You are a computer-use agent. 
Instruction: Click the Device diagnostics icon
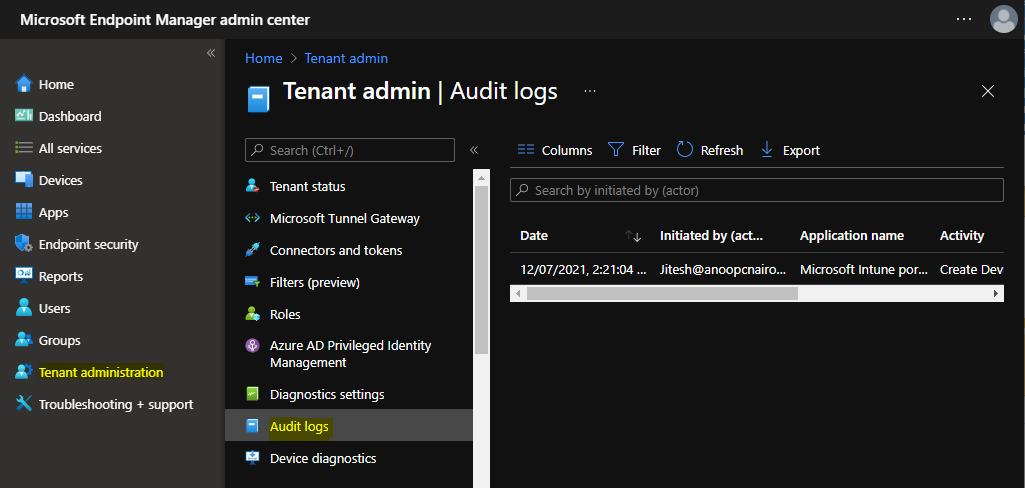252,458
